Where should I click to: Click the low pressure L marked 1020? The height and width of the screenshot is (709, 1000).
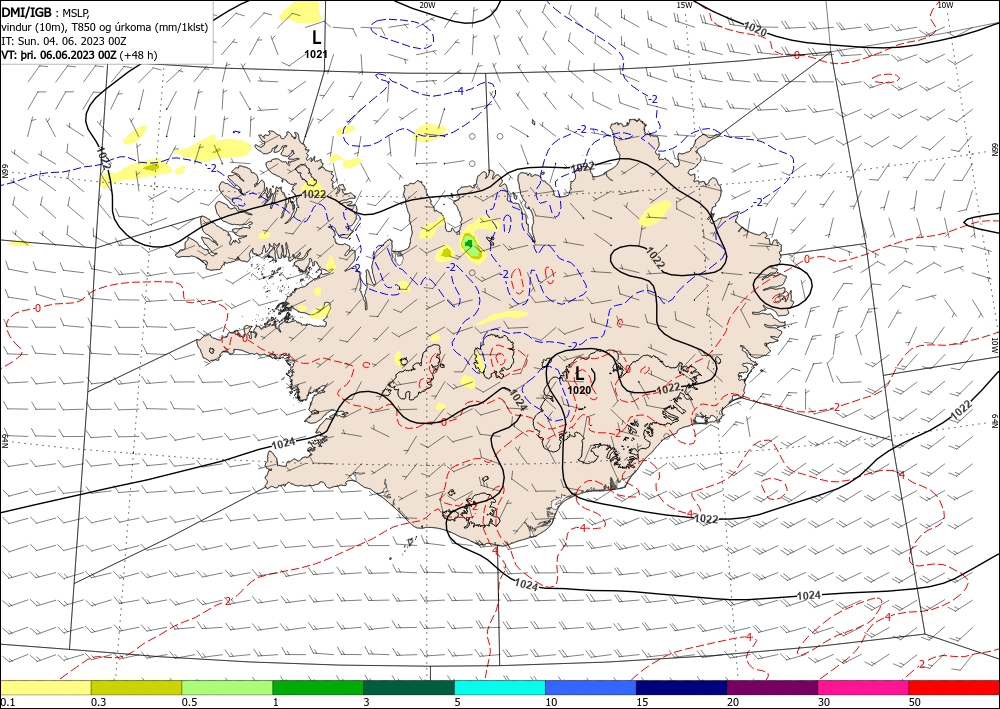pyautogui.click(x=579, y=372)
